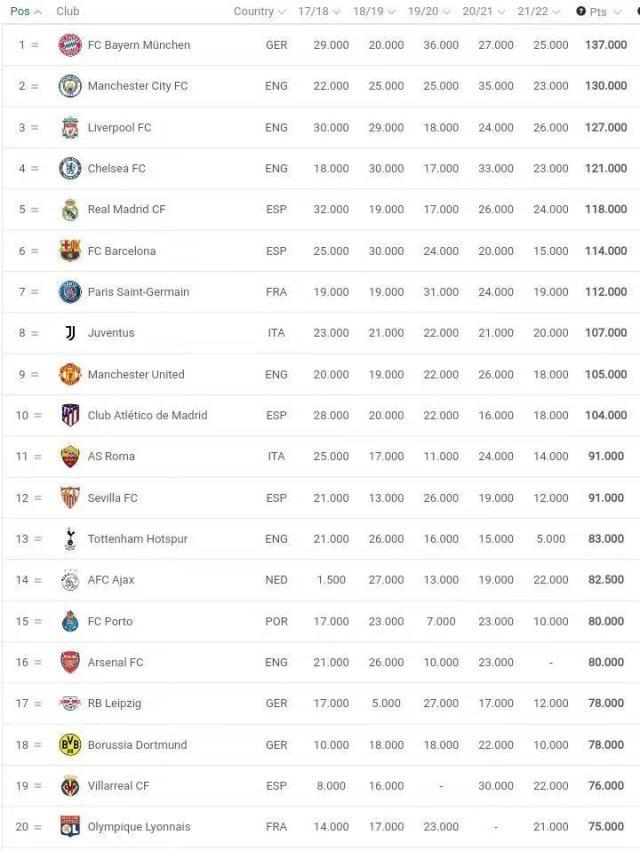
Task: Sort by the 19/20 season column
Action: click(429, 11)
